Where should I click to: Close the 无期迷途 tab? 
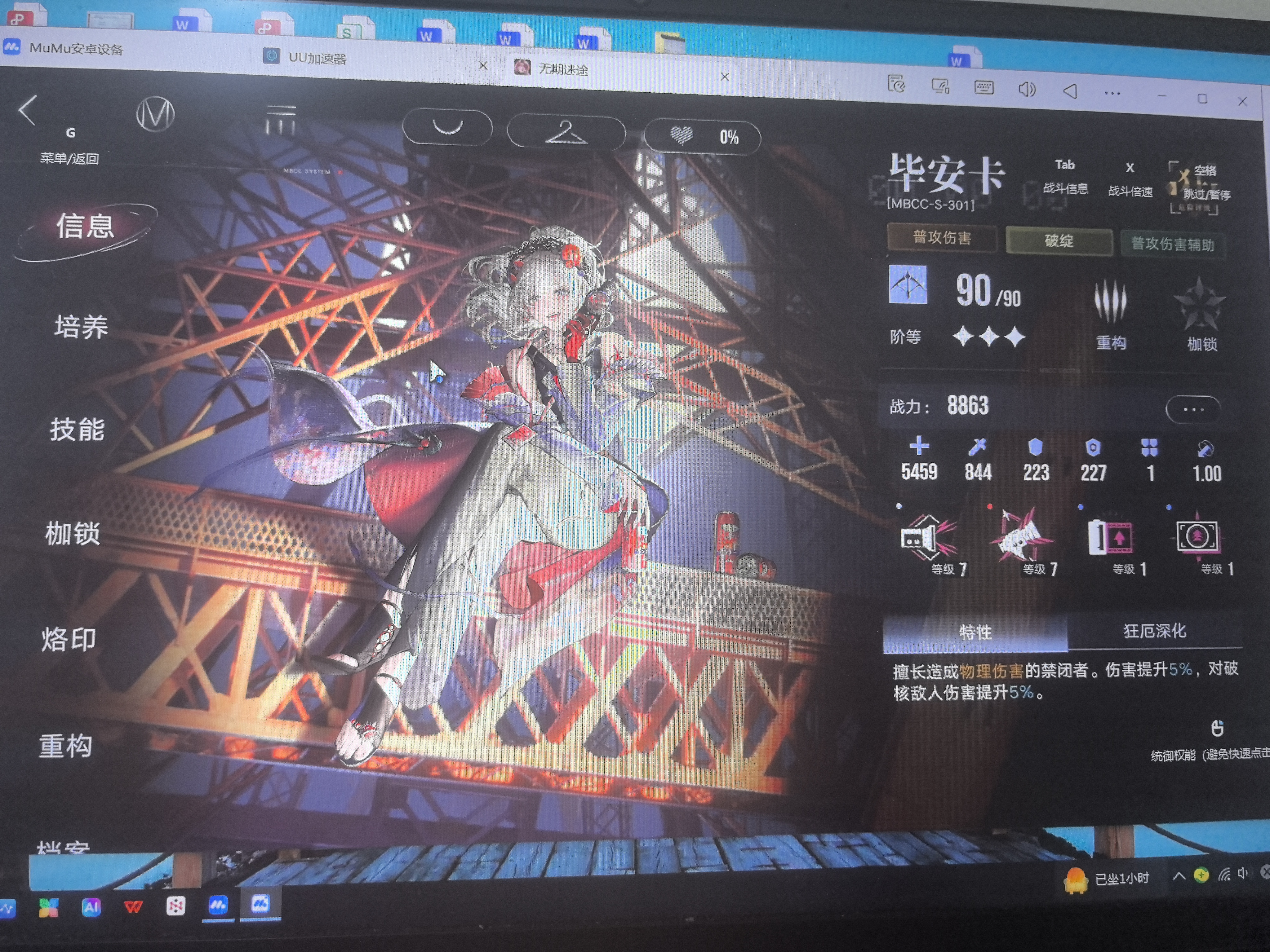[725, 76]
